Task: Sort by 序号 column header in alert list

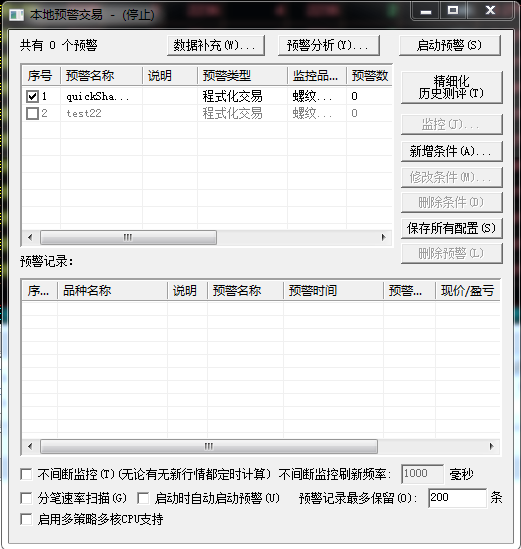Action: 41,75
